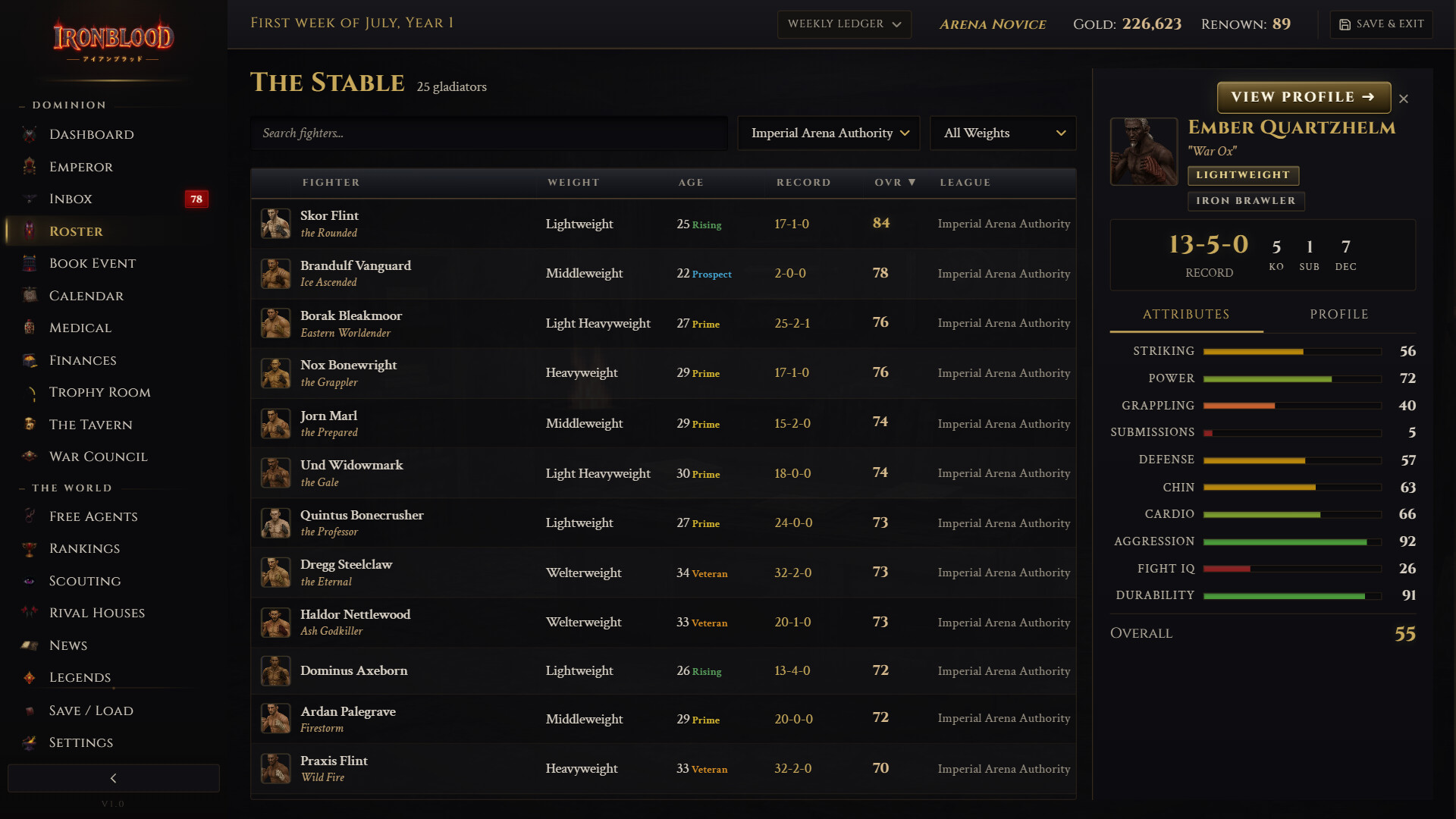The height and width of the screenshot is (819, 1456).
Task: Open the Finances sidebar icon
Action: (30, 360)
